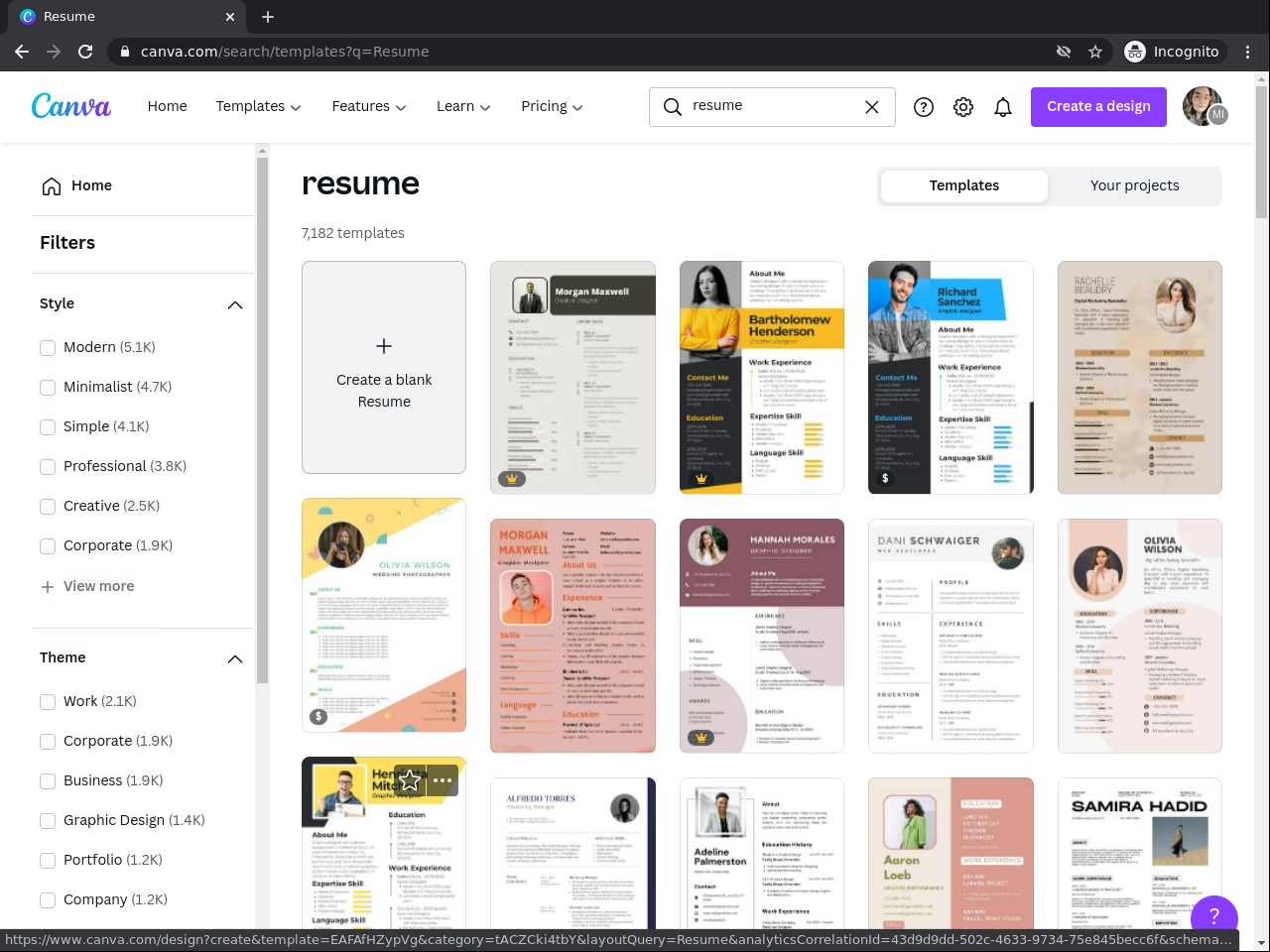Screen dimensions: 1270x952
Task: Open the help question mark icon in header
Action: pos(924,107)
